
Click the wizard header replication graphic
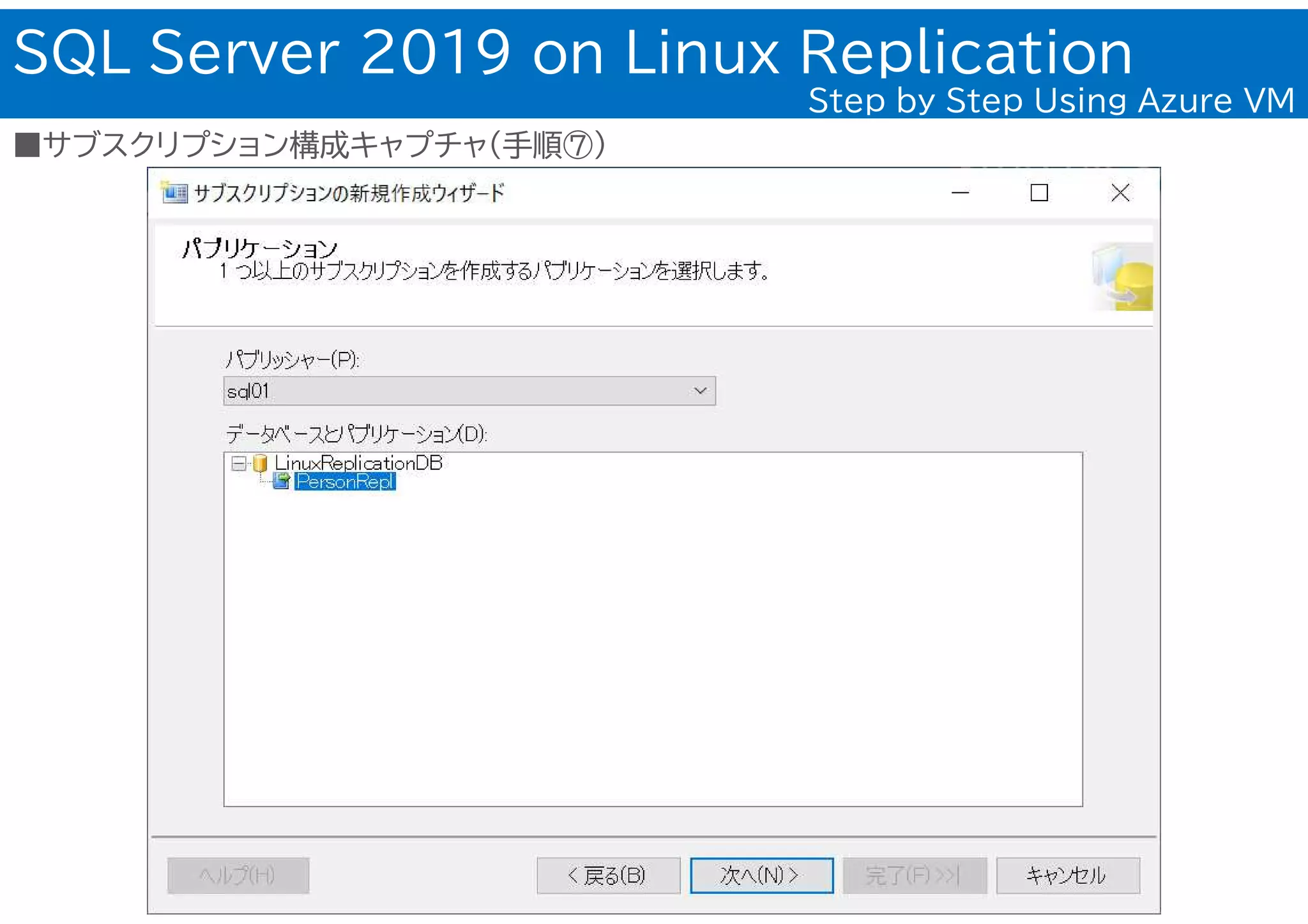1122,276
